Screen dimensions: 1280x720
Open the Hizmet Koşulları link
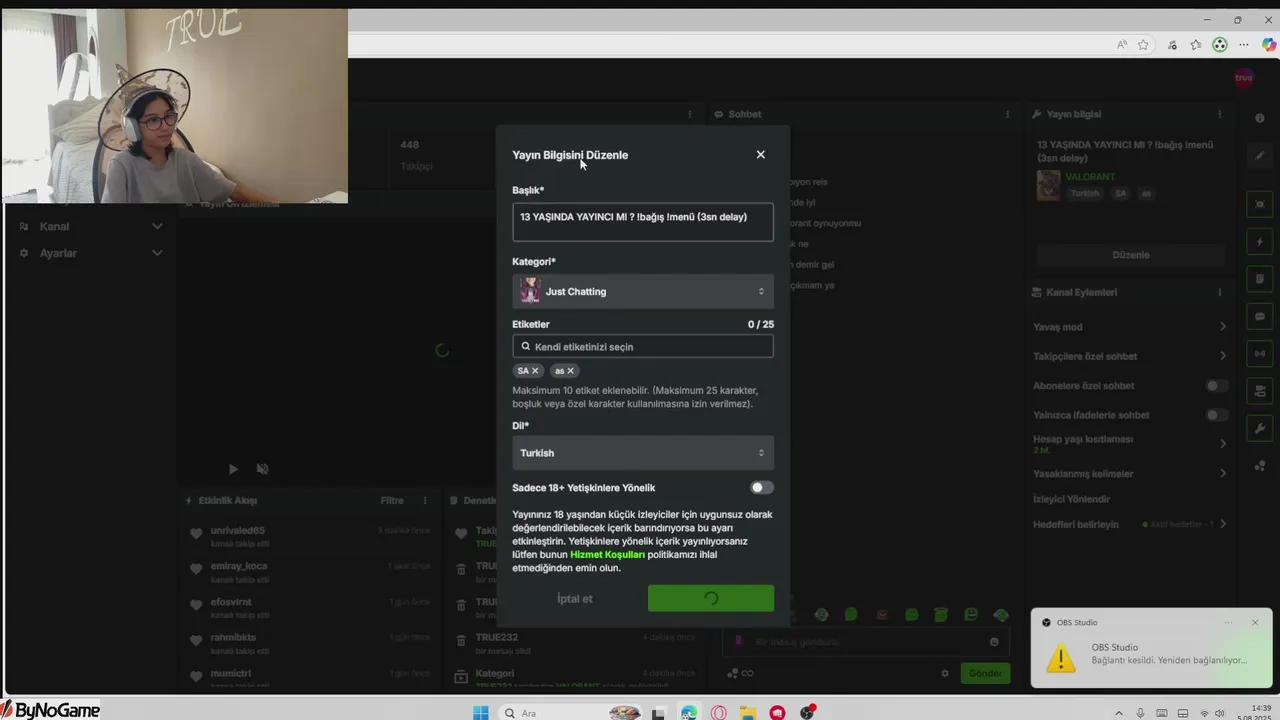click(x=607, y=554)
